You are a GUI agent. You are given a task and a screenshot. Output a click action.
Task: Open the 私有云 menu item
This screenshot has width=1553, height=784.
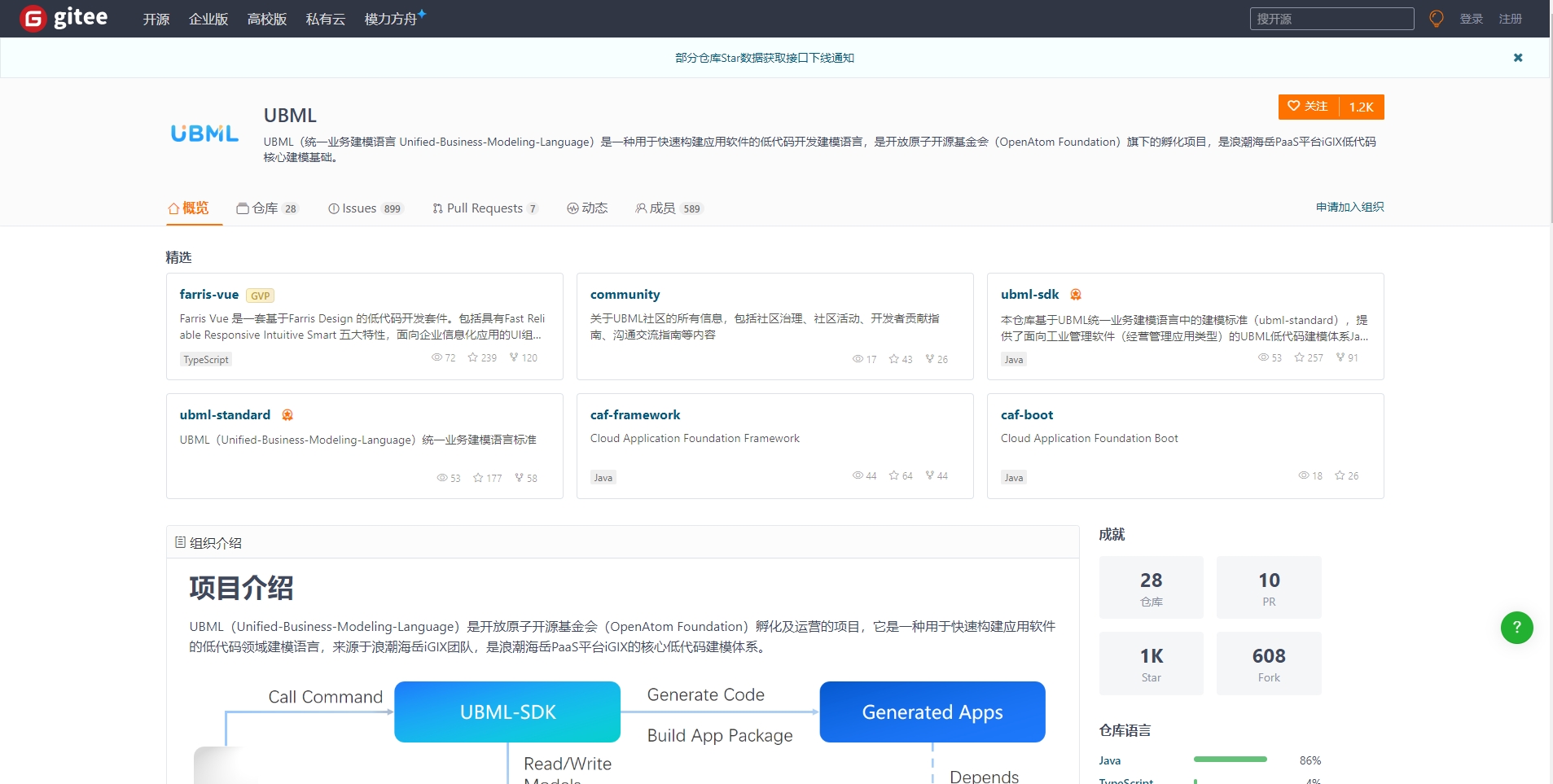(x=326, y=19)
